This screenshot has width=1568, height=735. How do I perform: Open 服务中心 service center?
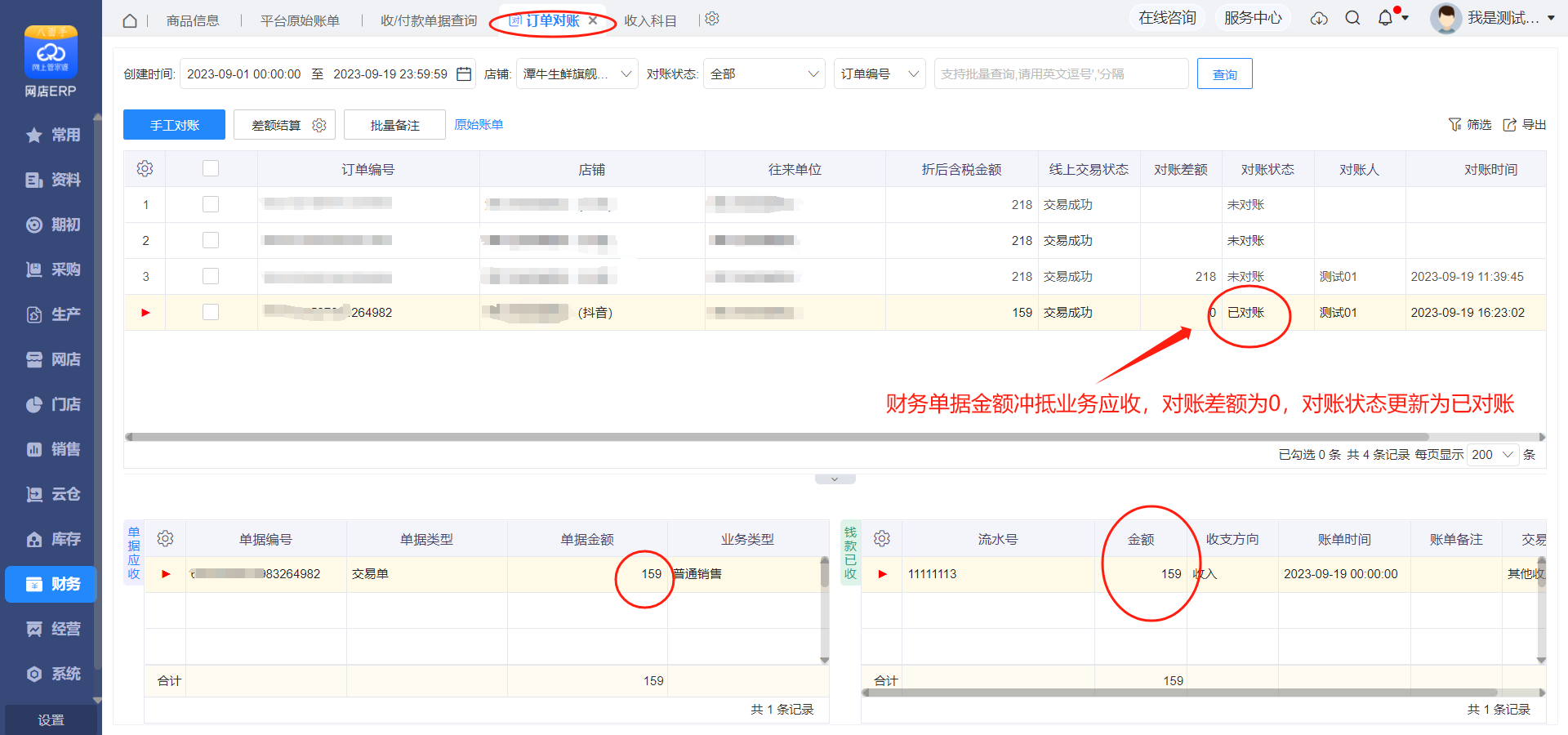point(1252,18)
